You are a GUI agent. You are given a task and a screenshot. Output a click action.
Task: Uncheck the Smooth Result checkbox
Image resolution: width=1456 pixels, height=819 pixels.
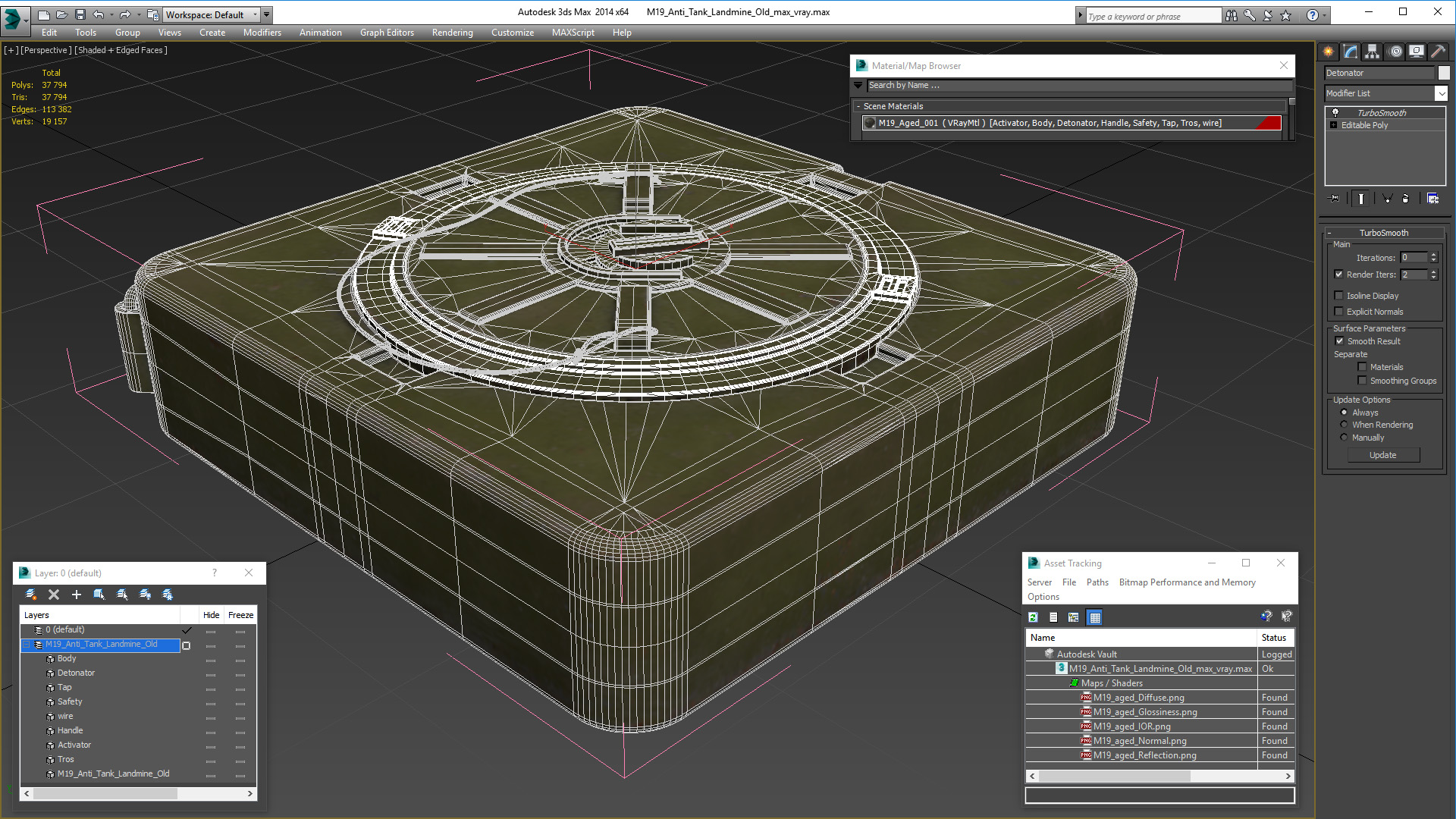click(x=1339, y=341)
